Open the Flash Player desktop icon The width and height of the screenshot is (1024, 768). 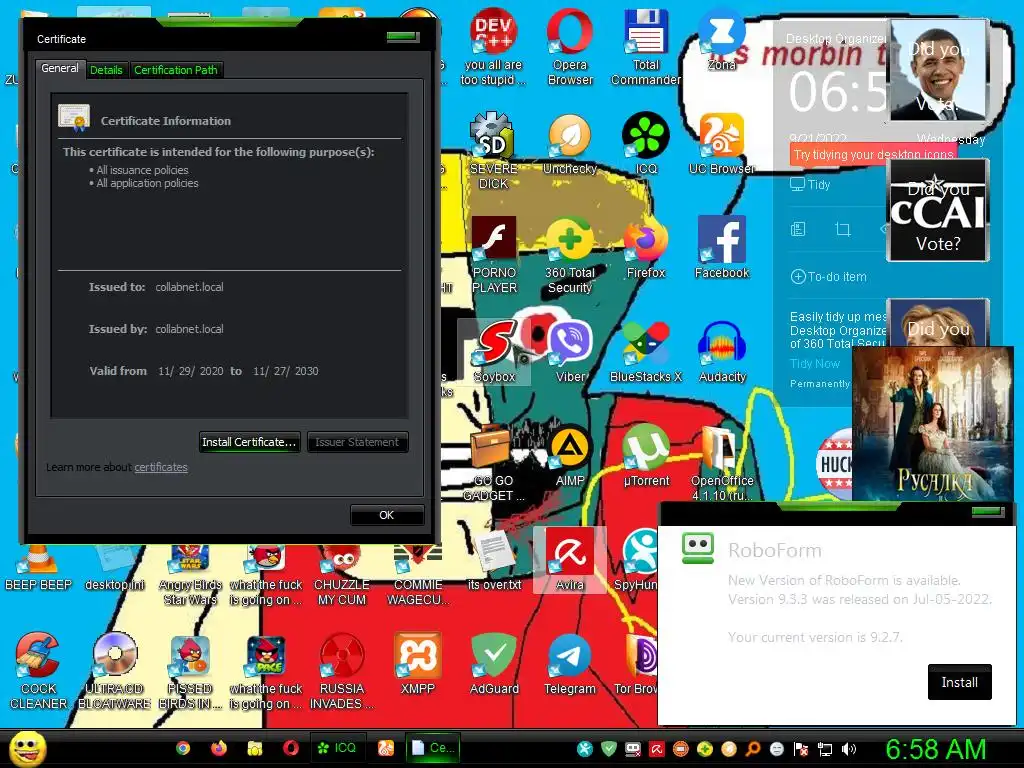coord(494,255)
